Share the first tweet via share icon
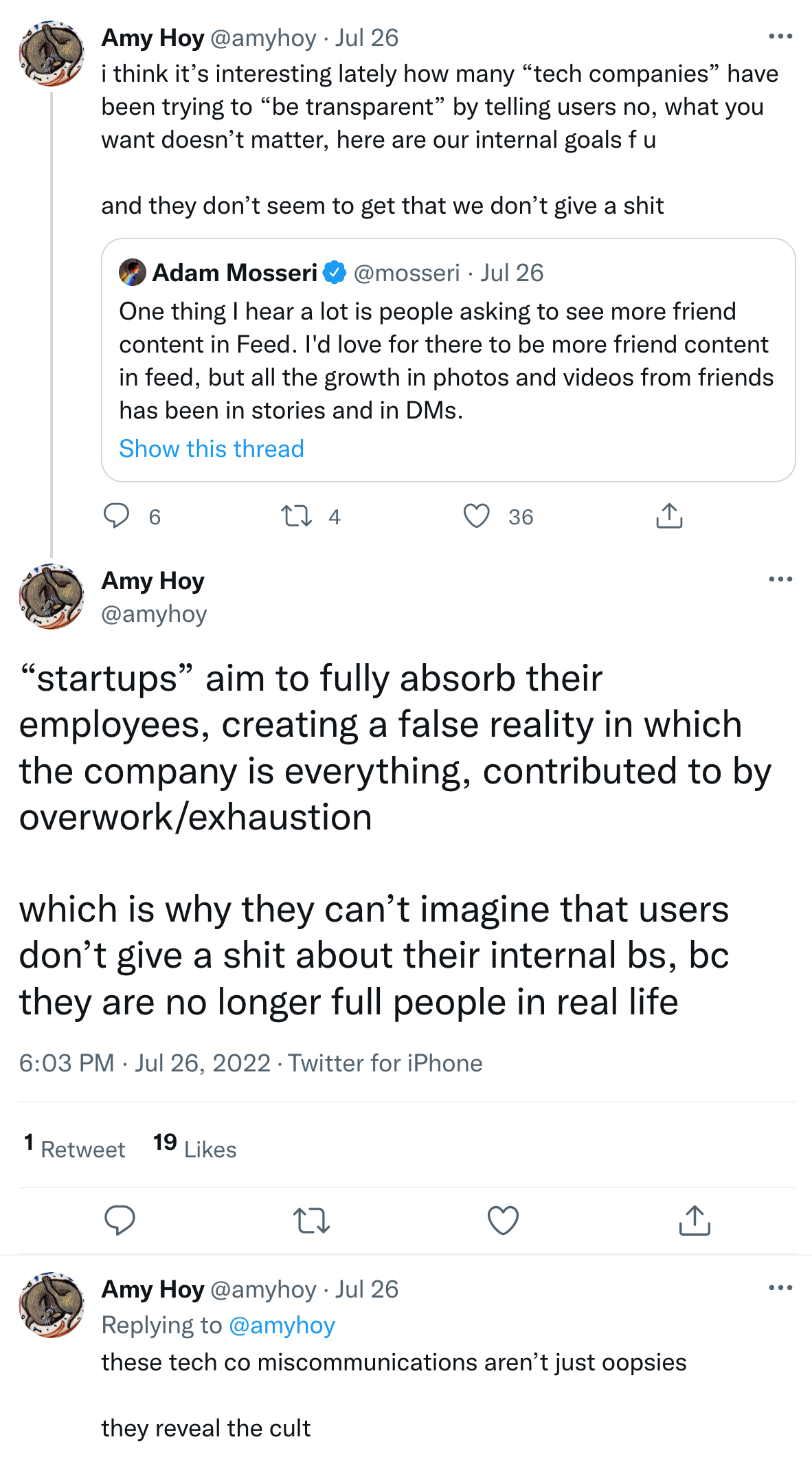This screenshot has width=812, height=1457. 669,515
